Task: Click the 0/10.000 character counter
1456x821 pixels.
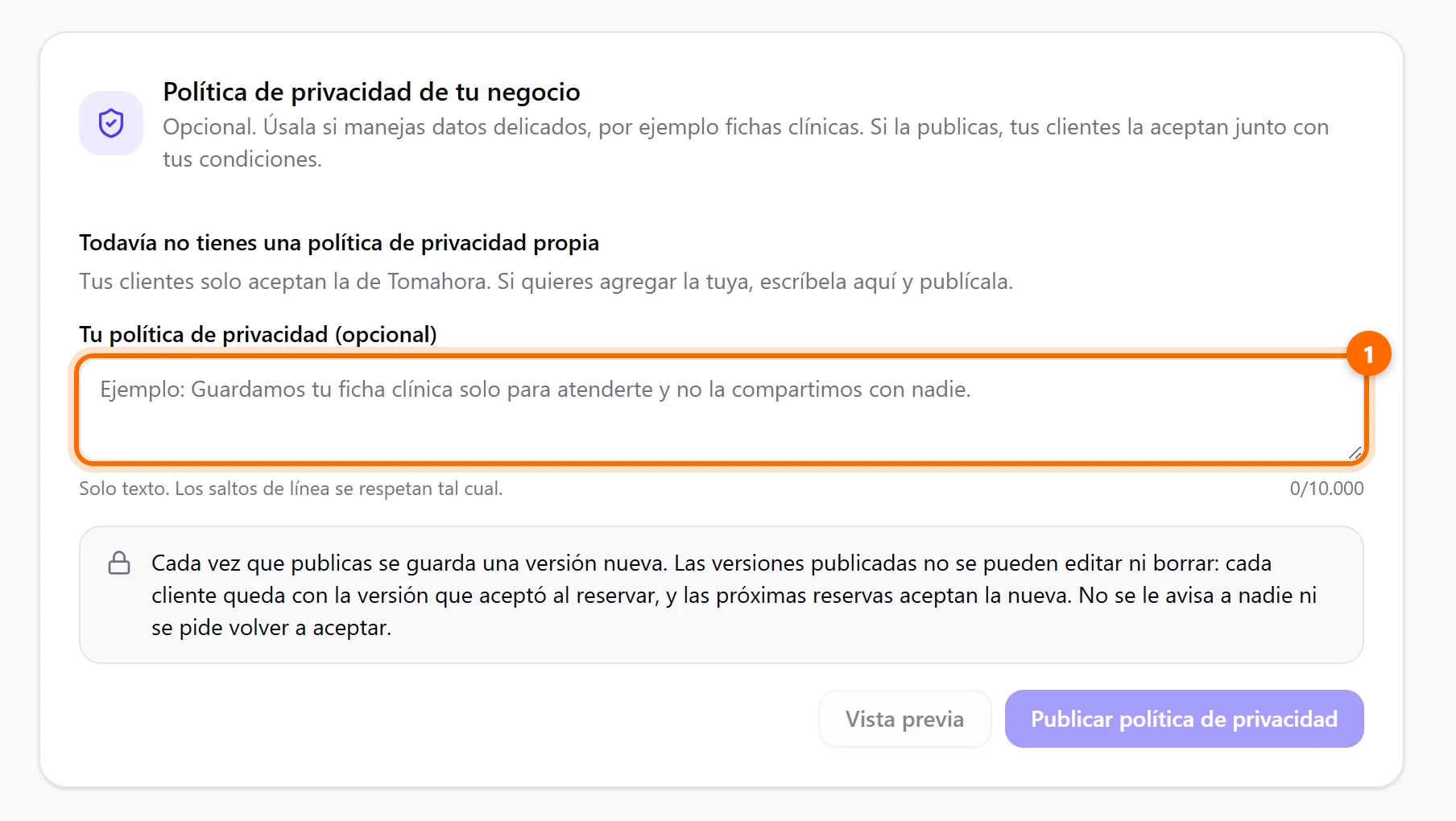Action: pyautogui.click(x=1326, y=489)
